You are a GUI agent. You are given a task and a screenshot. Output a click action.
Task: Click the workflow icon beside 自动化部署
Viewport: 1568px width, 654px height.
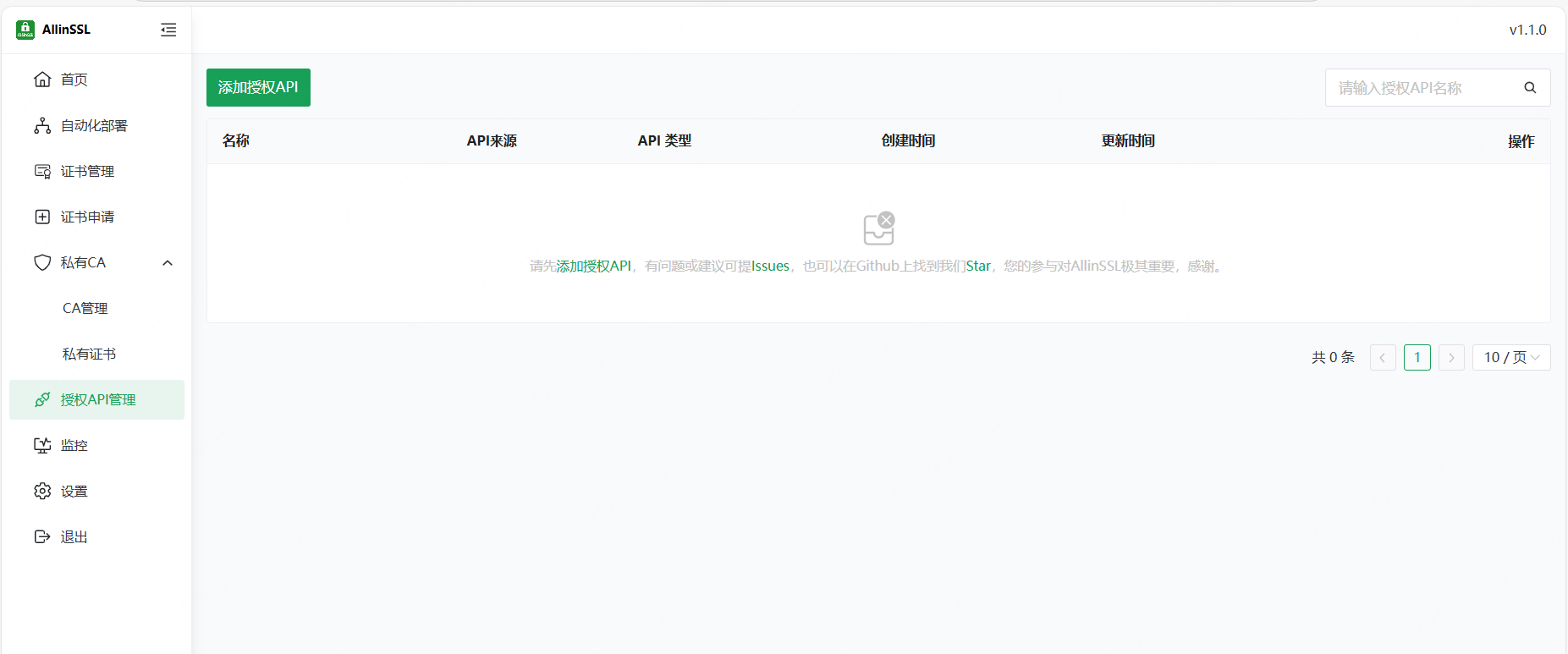tap(42, 125)
